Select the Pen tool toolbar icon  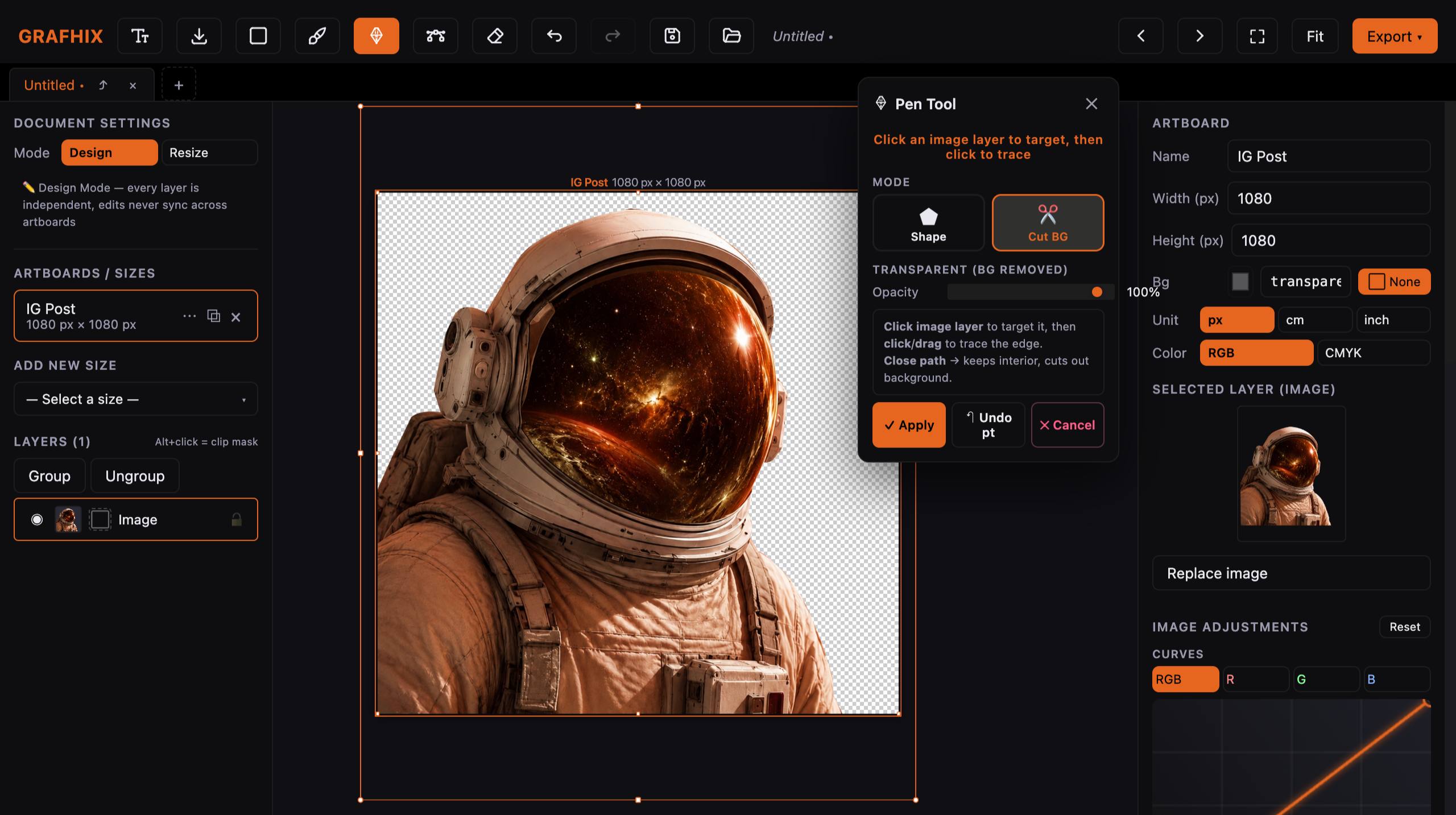click(x=377, y=36)
